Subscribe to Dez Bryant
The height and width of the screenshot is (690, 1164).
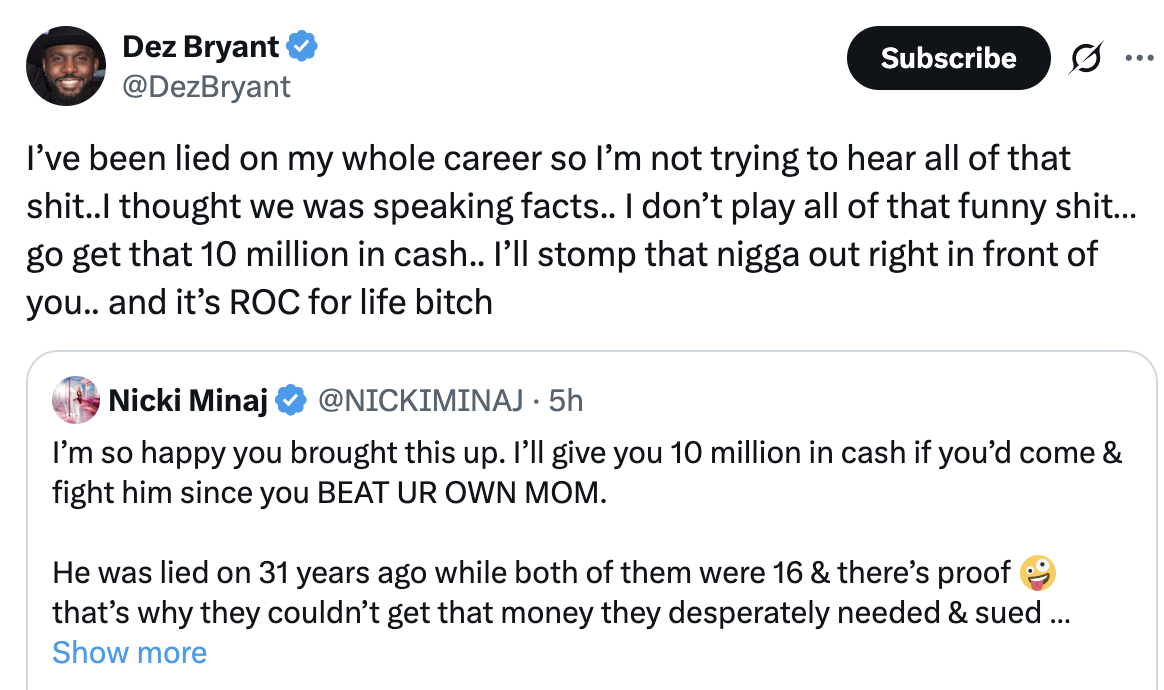[x=949, y=58]
